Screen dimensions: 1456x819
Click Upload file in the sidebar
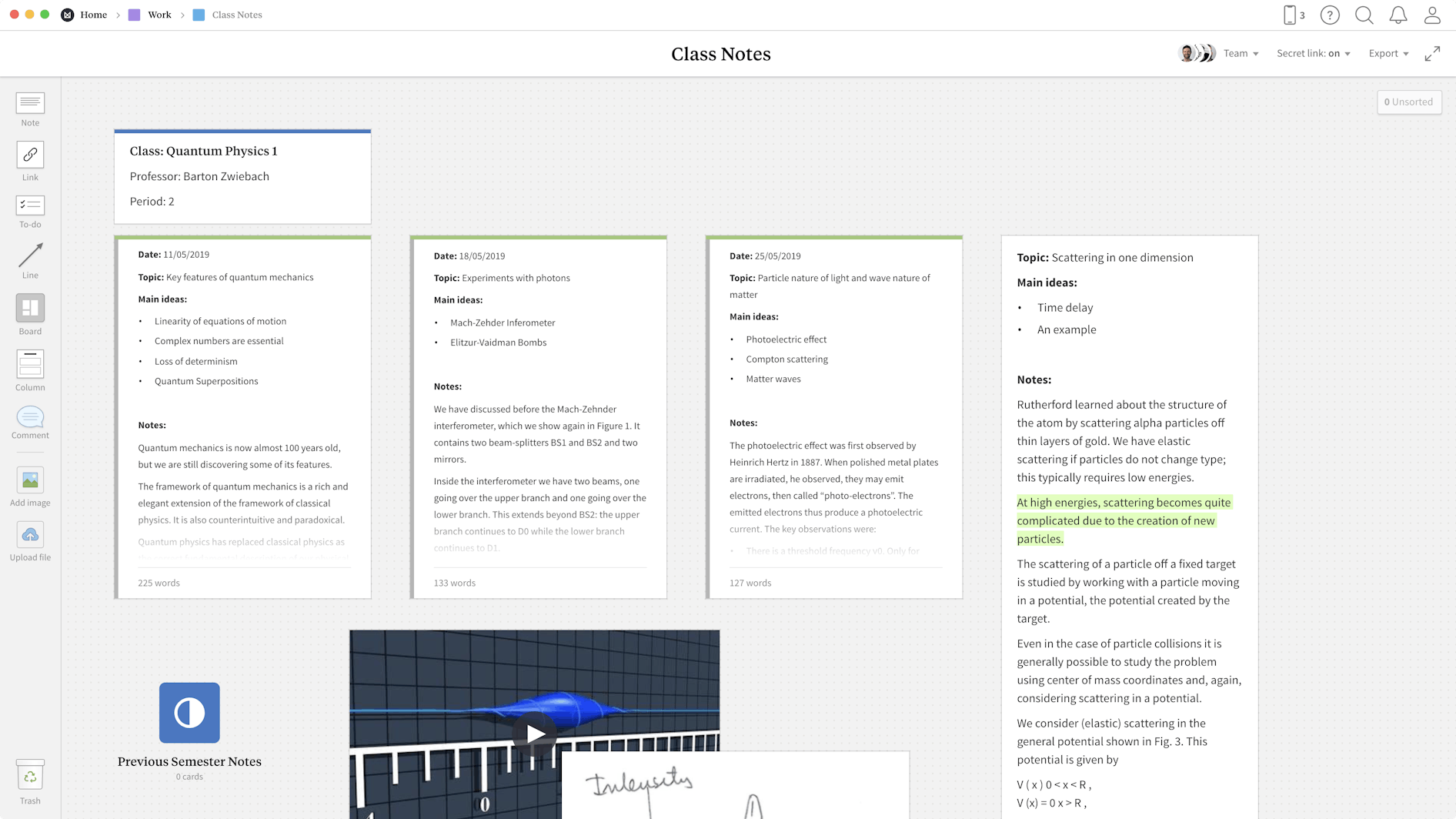click(30, 540)
